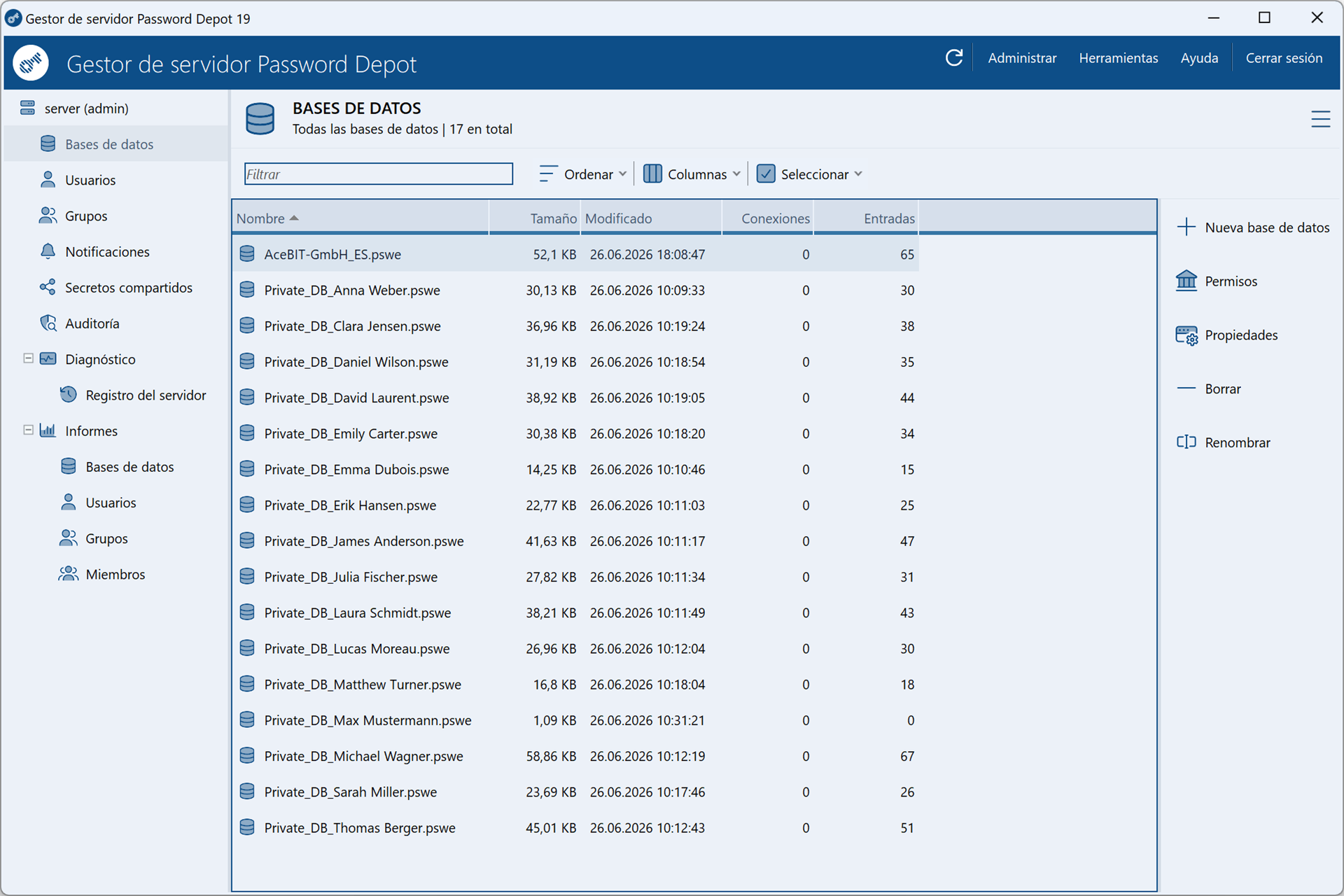This screenshot has width=1344, height=896.
Task: Select the Private_DB_Emma Dubois.pswe row
Action: pos(575,469)
